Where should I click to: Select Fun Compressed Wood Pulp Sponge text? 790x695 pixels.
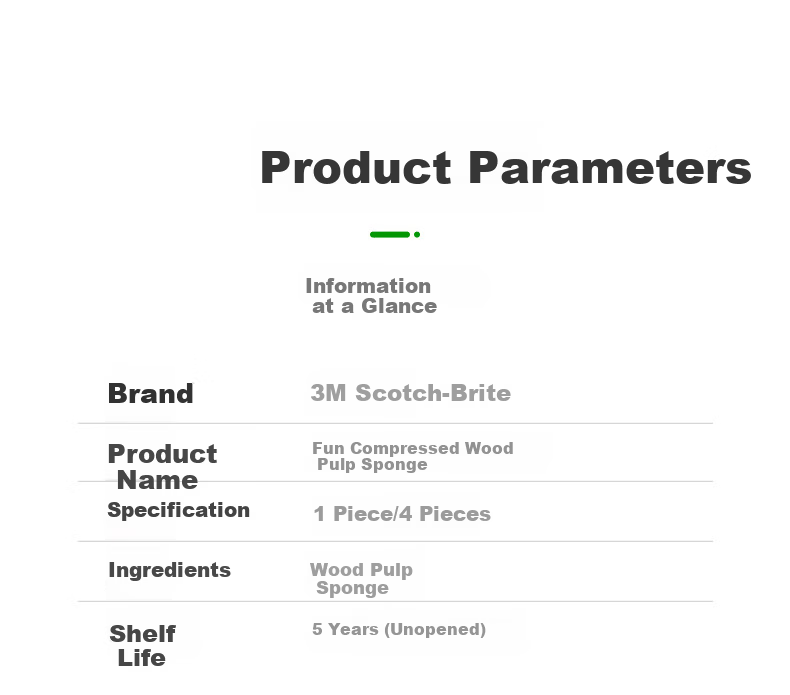click(x=413, y=456)
